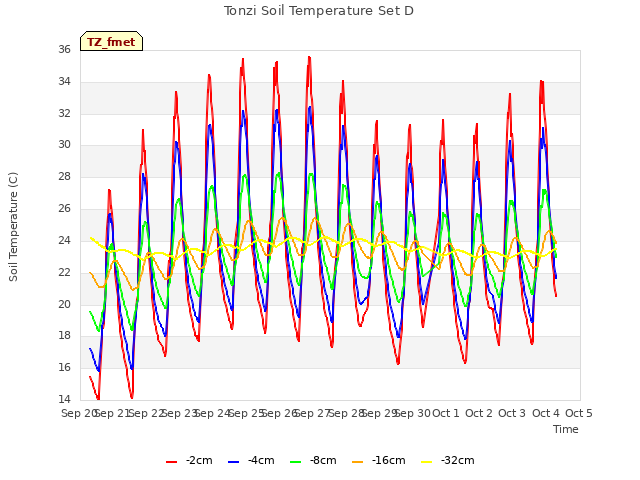Click the Oct 5 x-axis label
This screenshot has height=480, width=640.
point(579,413)
